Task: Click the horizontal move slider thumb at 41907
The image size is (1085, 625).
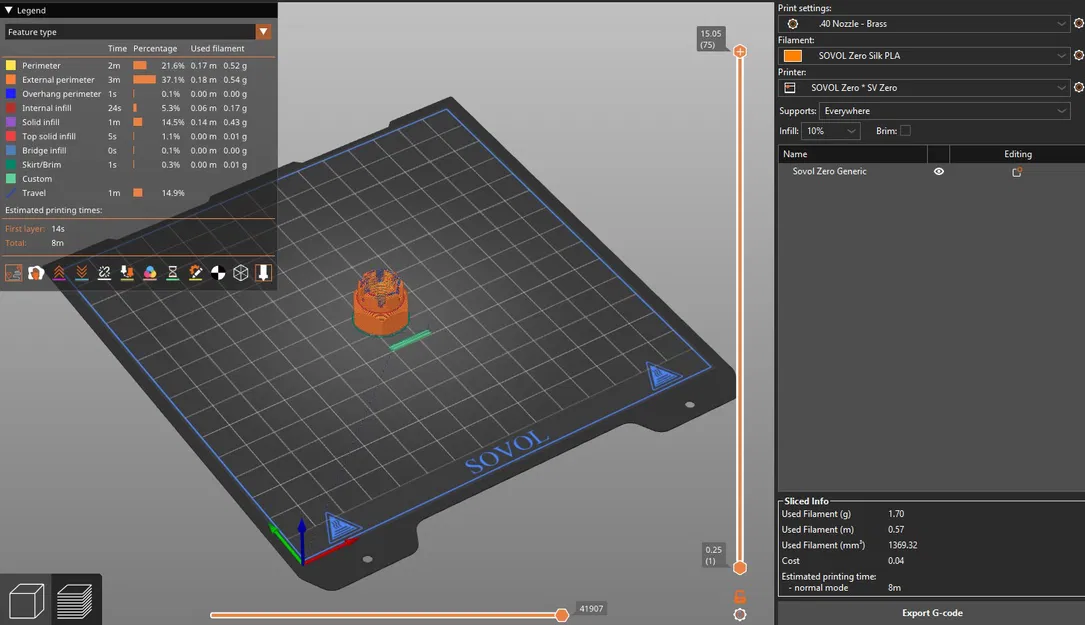Action: pyautogui.click(x=562, y=615)
